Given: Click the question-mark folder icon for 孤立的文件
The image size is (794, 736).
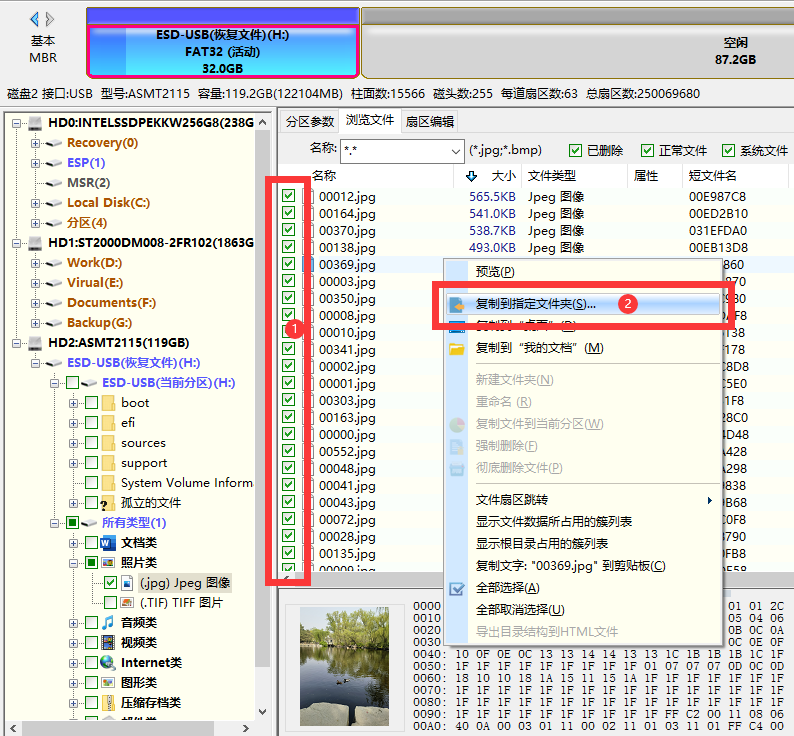Looking at the screenshot, I should (x=107, y=503).
